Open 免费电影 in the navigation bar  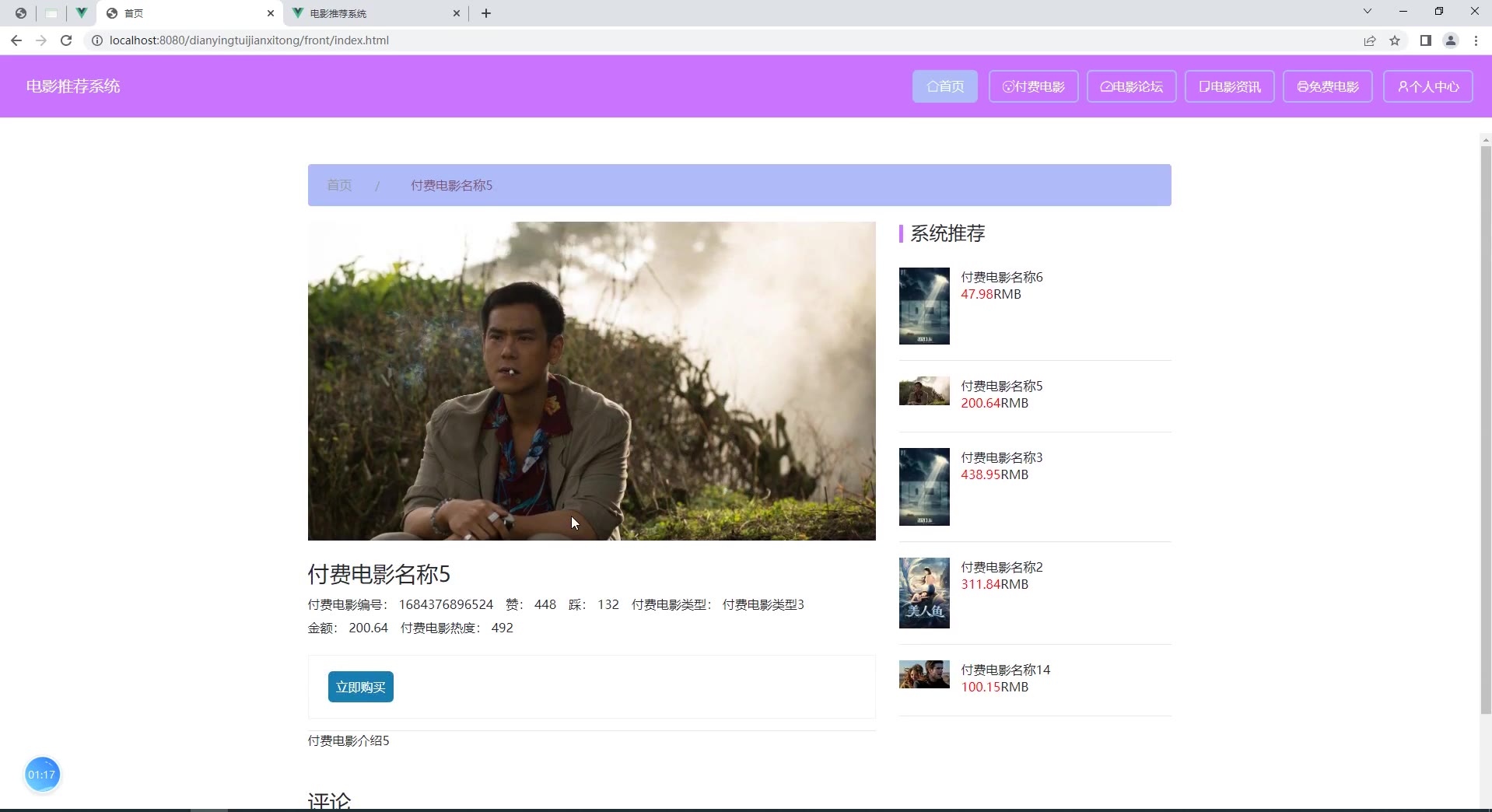point(1327,86)
